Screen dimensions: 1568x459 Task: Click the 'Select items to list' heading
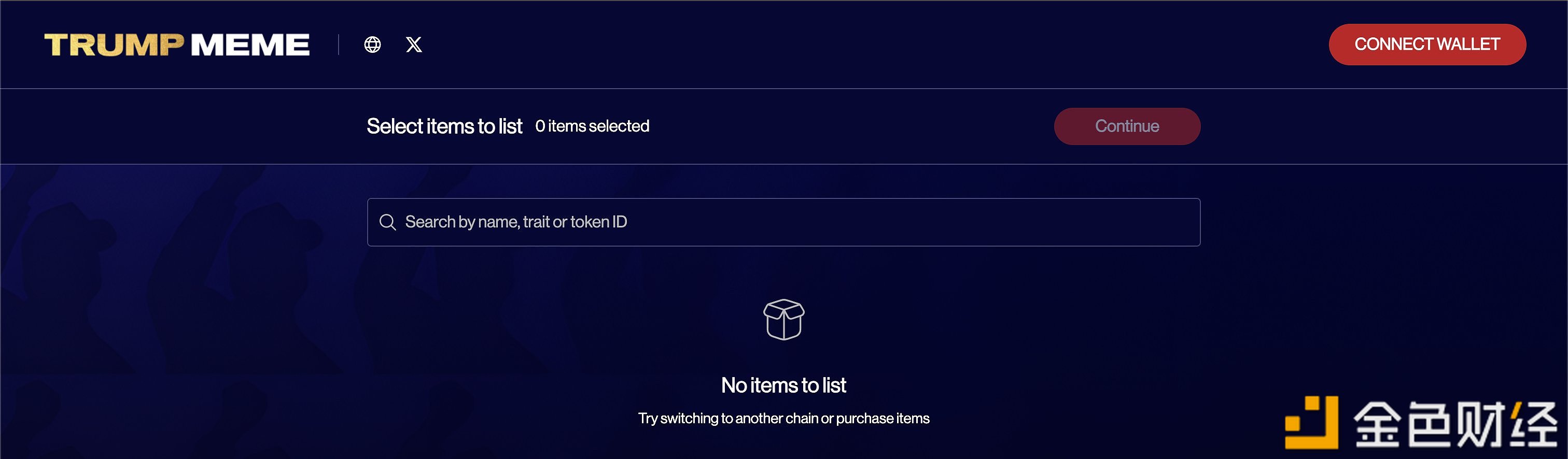coord(444,126)
